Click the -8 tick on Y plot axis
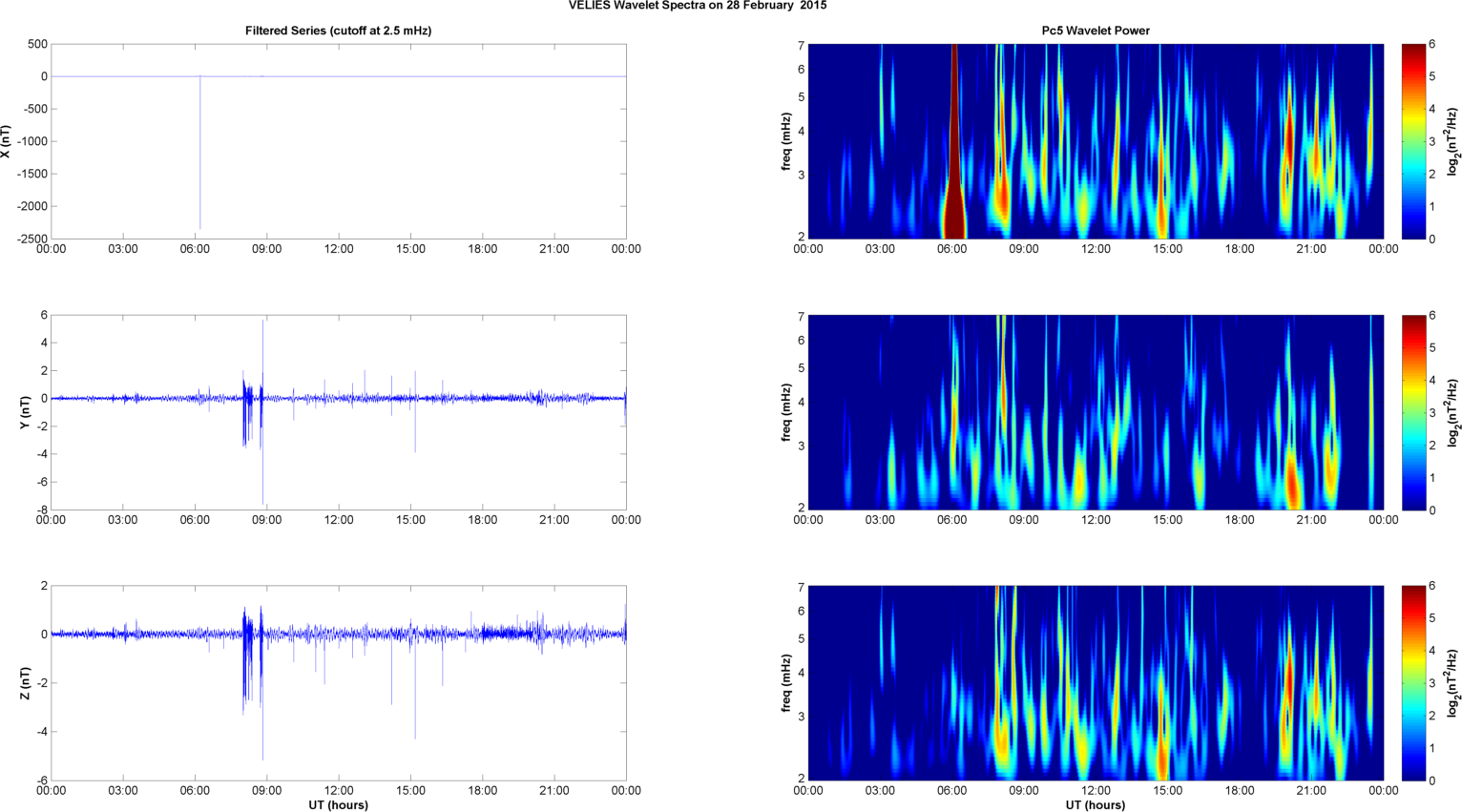Viewport: 1462px width, 812px height. pyautogui.click(x=42, y=510)
